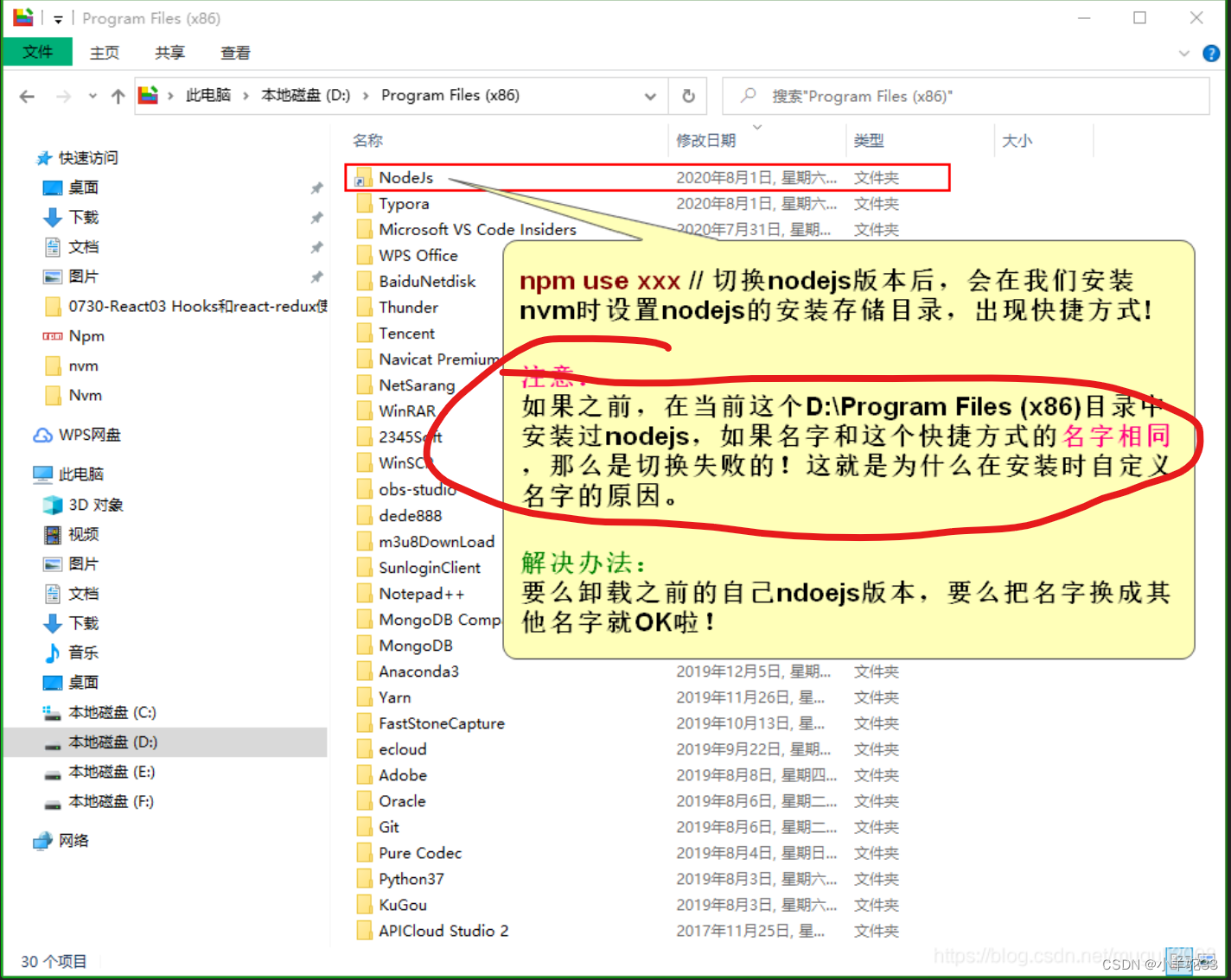Sort by the 大小 column header
Viewport: 1231px width, 980px height.
[1017, 140]
